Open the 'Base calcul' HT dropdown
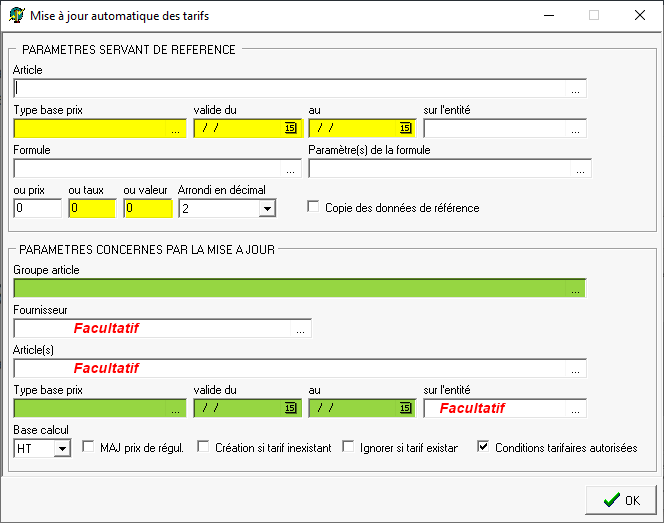The width and height of the screenshot is (664, 523). (x=62, y=448)
